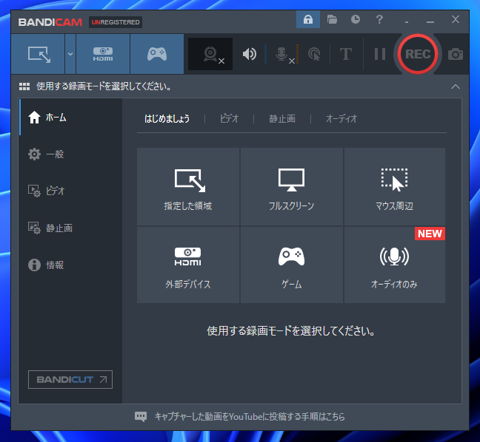Choose the ゲーム recording tile
480x442 pixels.
click(x=292, y=265)
